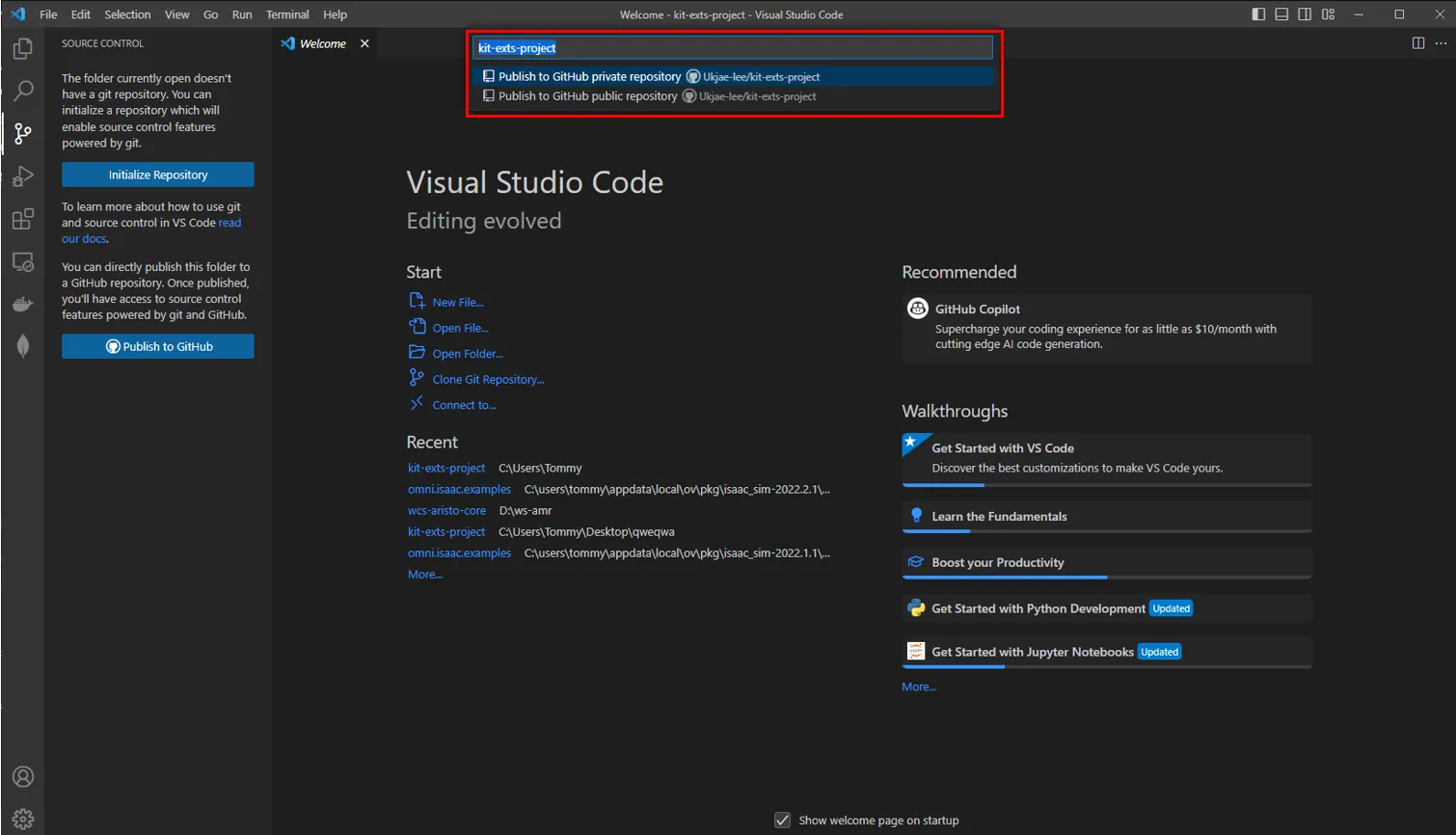Open the Terminal menu
This screenshot has width=1456, height=835.
(x=287, y=14)
